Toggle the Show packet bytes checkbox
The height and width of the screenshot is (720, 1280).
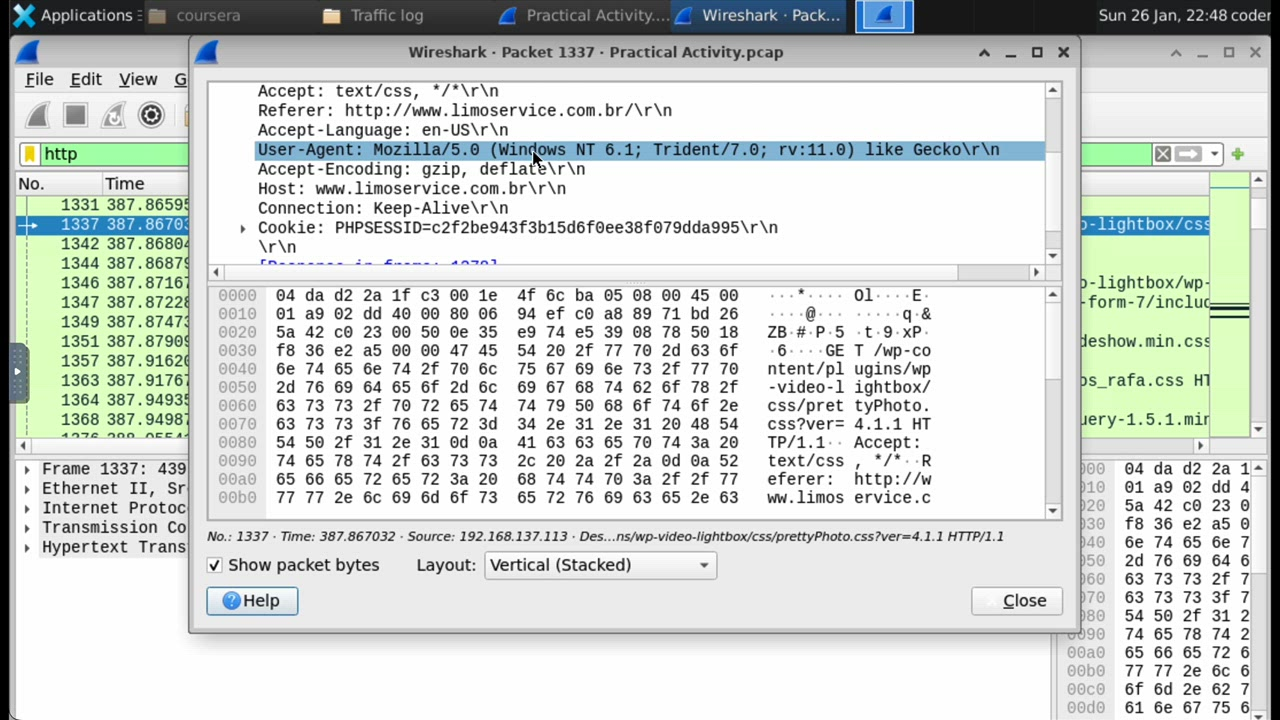215,565
